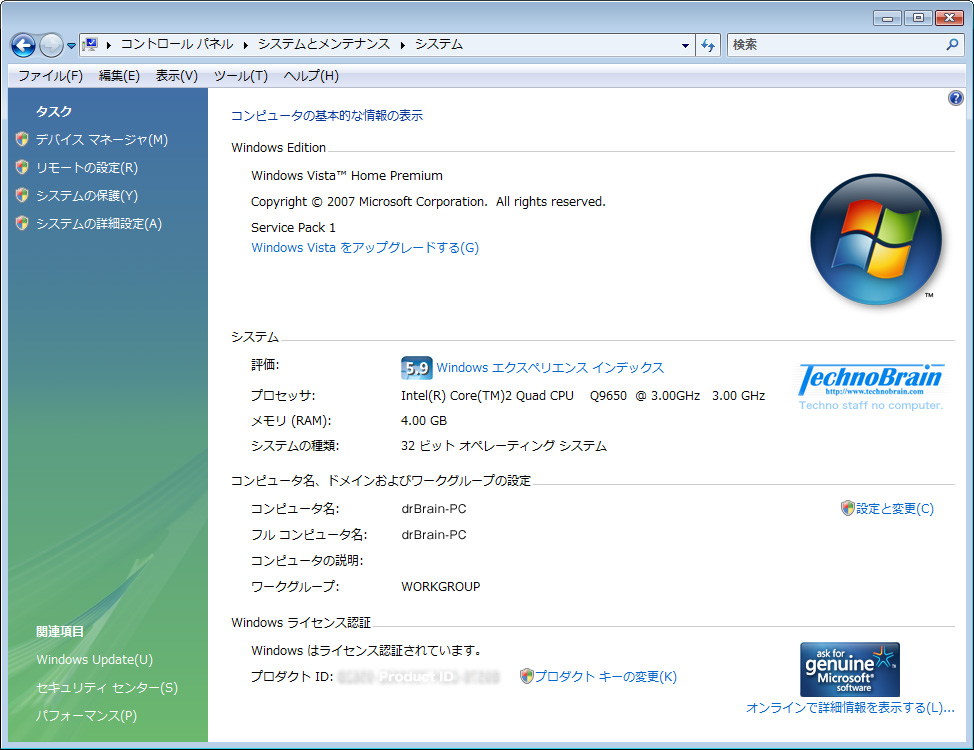The width and height of the screenshot is (974, 750).
Task: Expand the arrow after コントロール パネル breadcrumb
Action: 245,45
